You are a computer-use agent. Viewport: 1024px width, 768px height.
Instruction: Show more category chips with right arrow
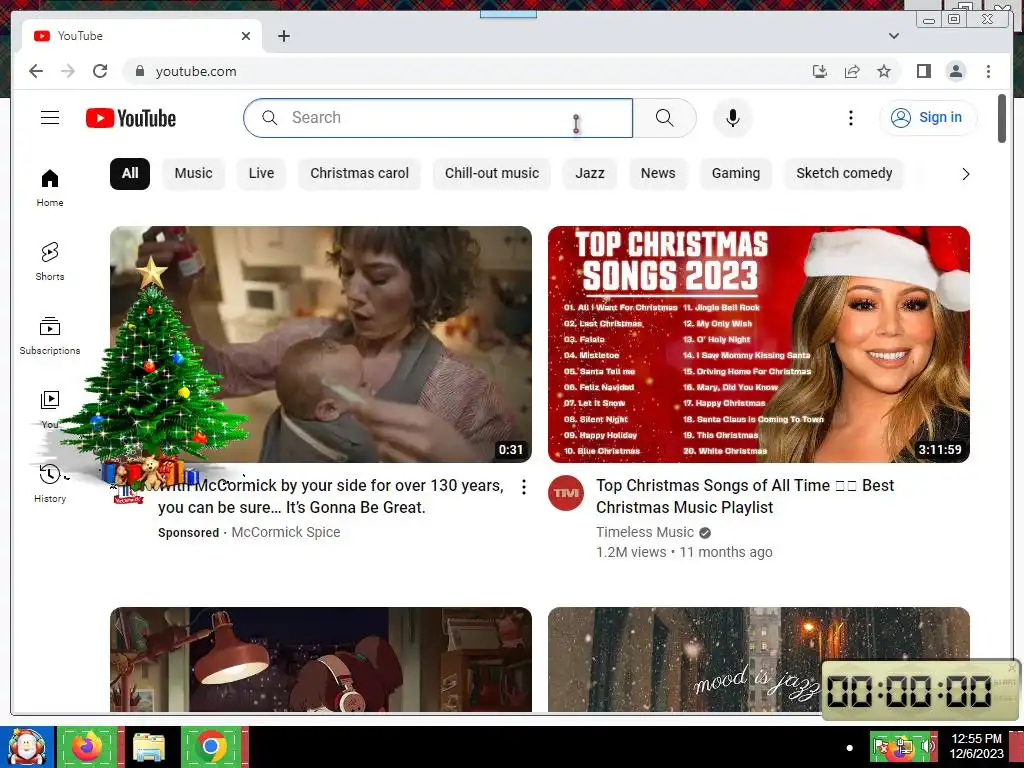pos(966,174)
